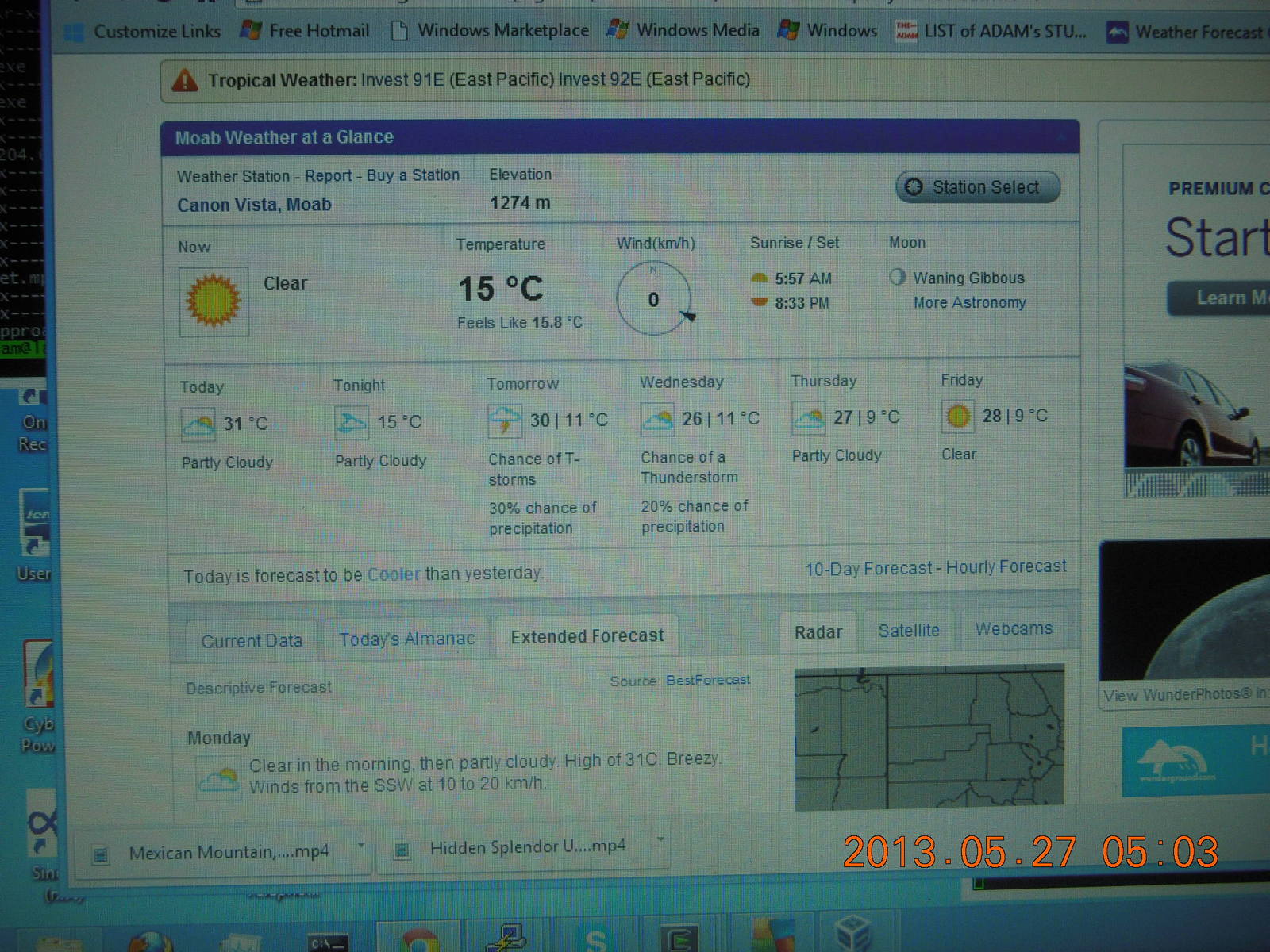The width and height of the screenshot is (1270, 952).
Task: Open the Hourly Forecast link
Action: click(x=1006, y=566)
